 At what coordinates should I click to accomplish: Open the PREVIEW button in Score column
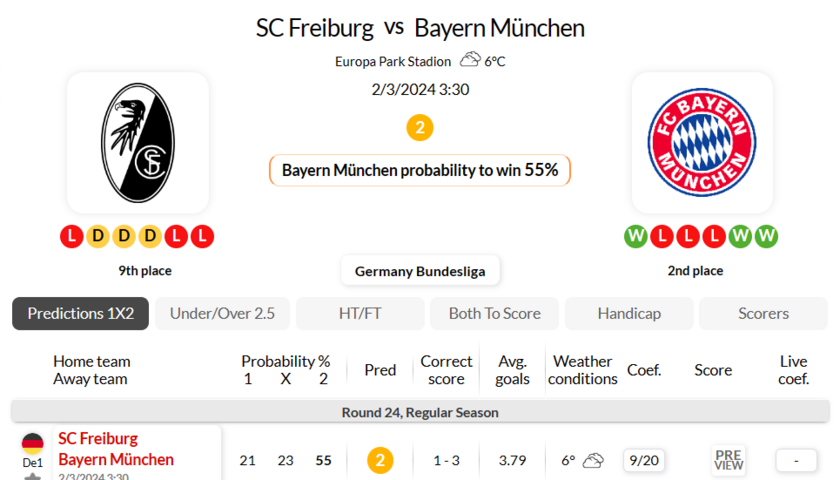click(x=729, y=460)
